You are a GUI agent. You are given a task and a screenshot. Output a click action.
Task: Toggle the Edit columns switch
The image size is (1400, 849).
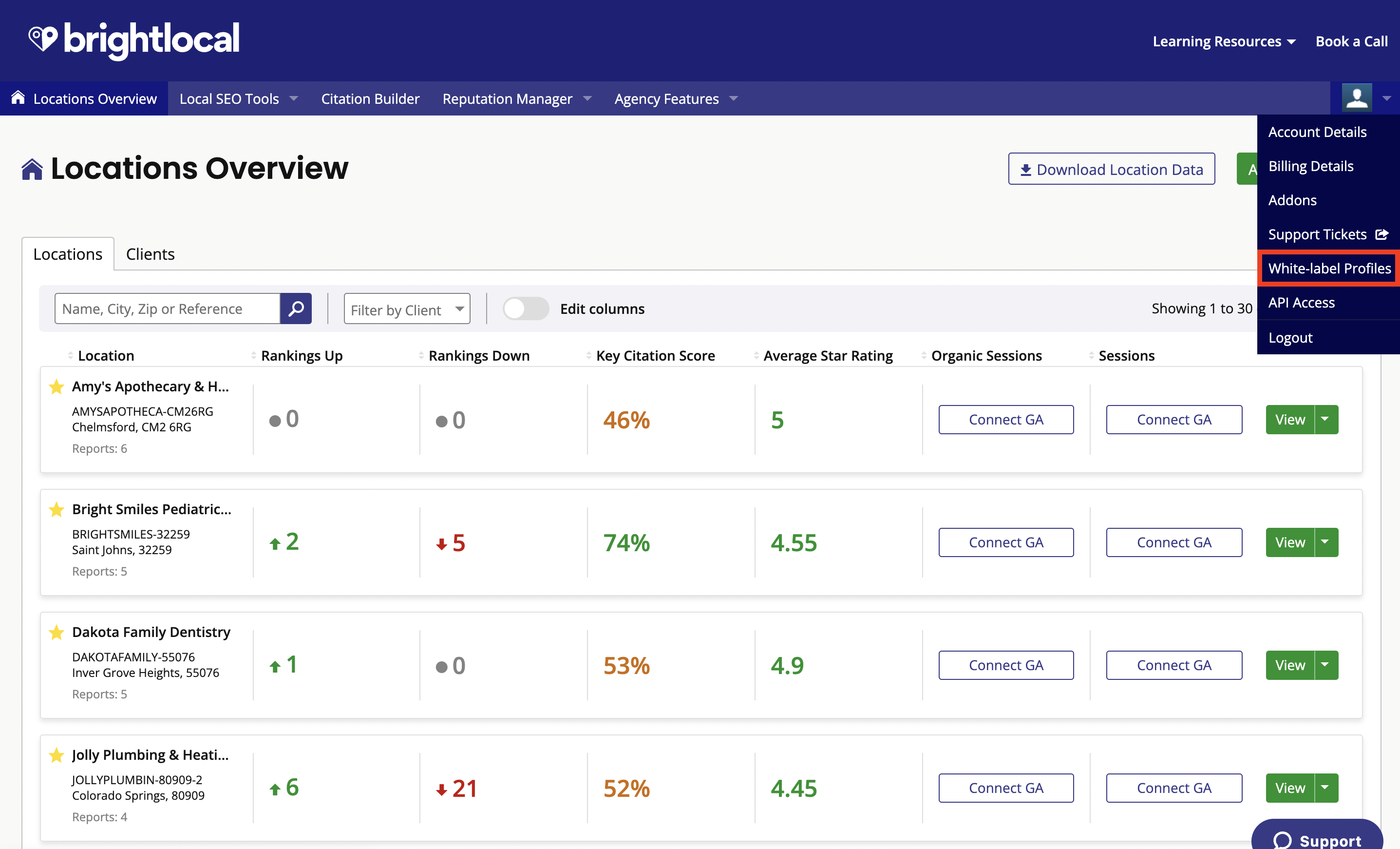(526, 308)
